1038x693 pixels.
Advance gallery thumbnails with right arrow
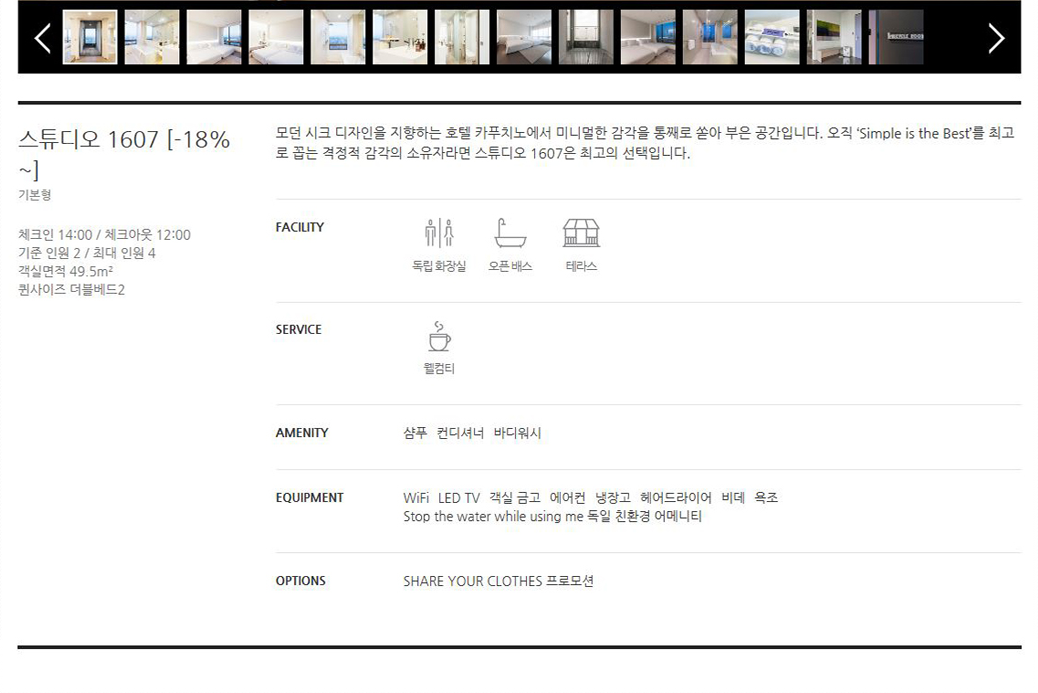996,38
